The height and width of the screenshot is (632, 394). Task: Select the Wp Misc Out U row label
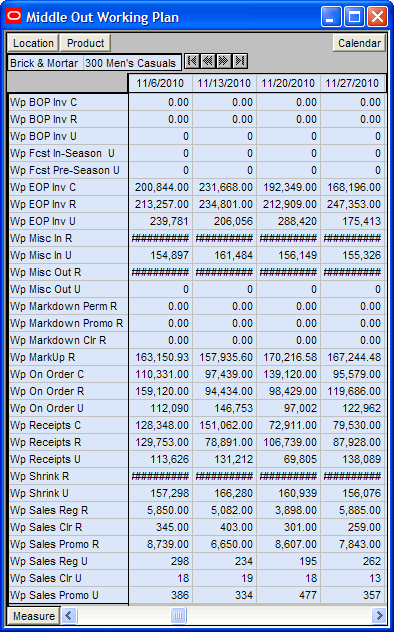click(68, 289)
